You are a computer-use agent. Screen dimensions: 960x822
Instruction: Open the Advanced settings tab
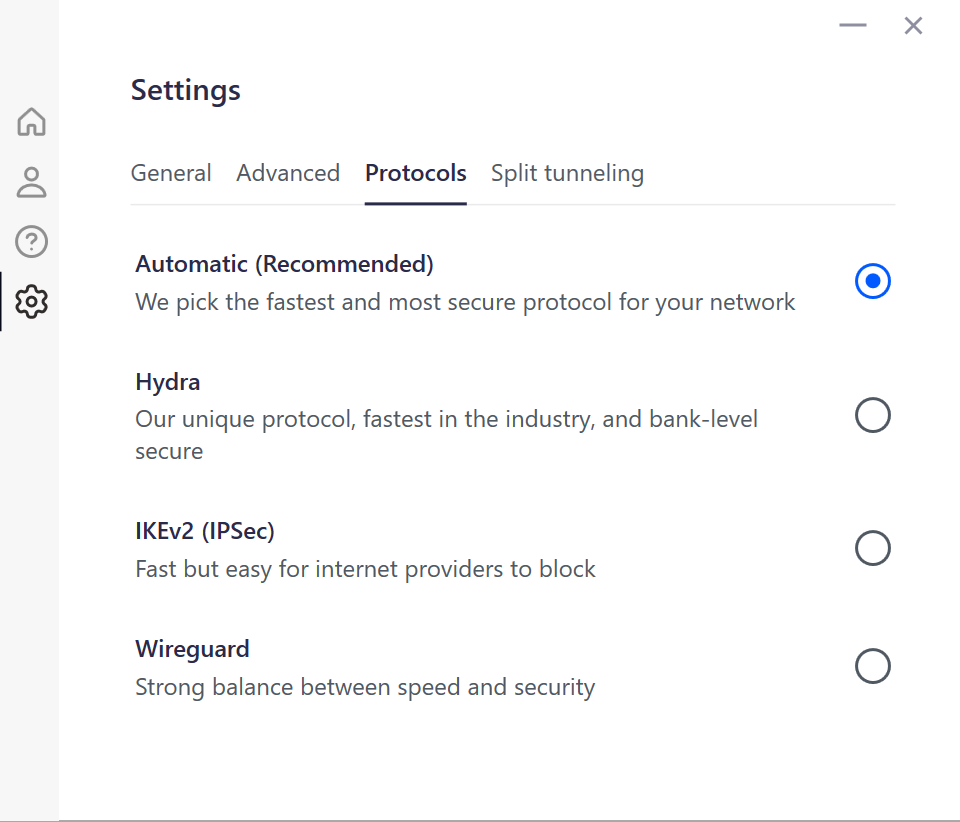[288, 173]
